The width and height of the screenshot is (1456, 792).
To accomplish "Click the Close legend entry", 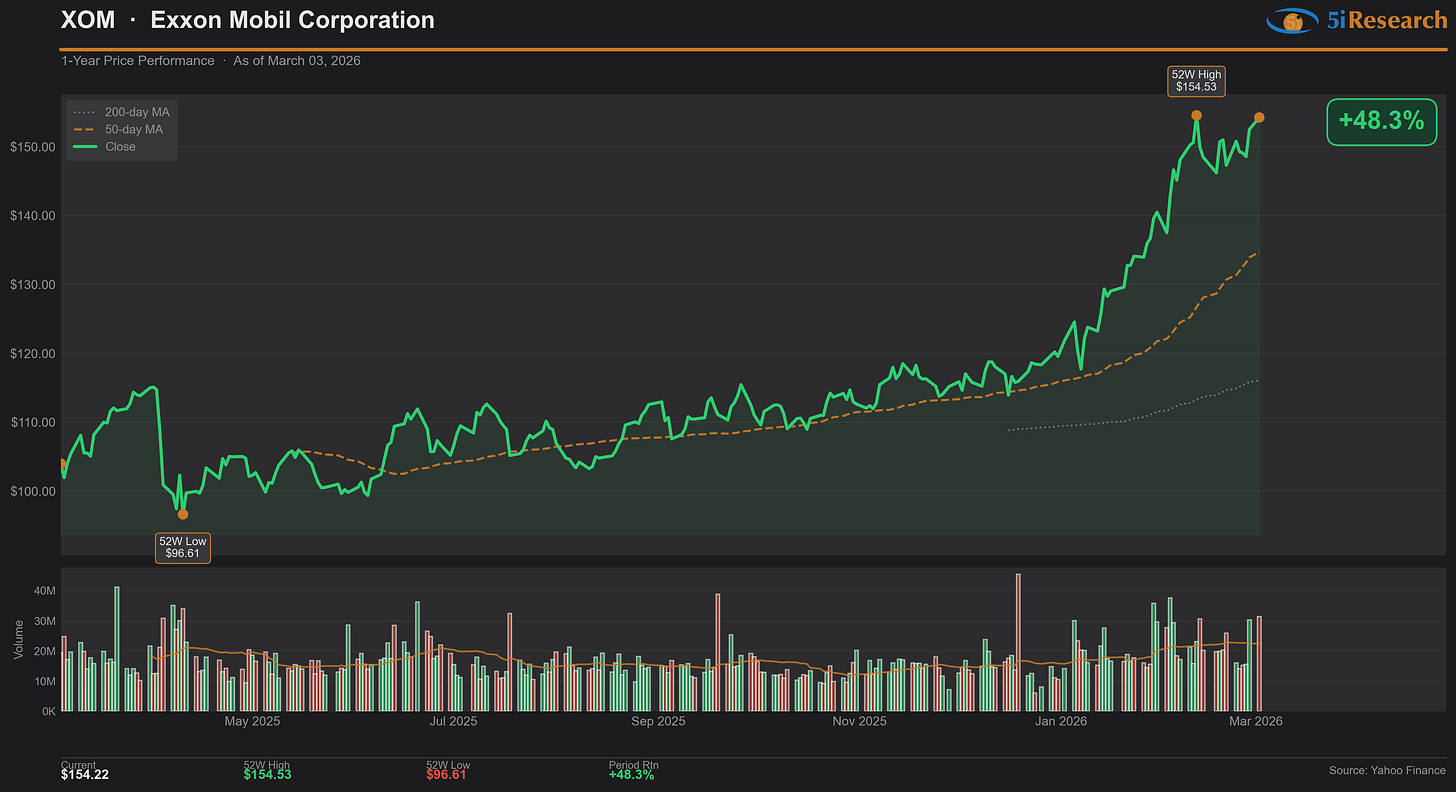I will (105, 147).
